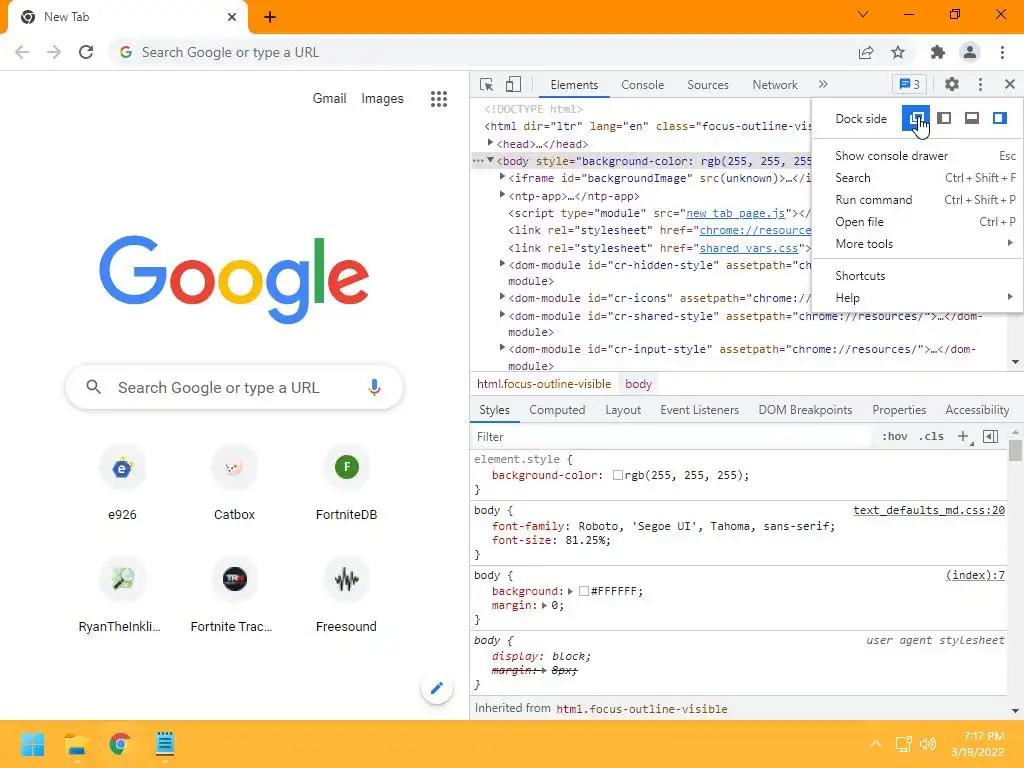This screenshot has width=1024, height=768.
Task: Expand the More tools submenu
Action: pos(918,244)
